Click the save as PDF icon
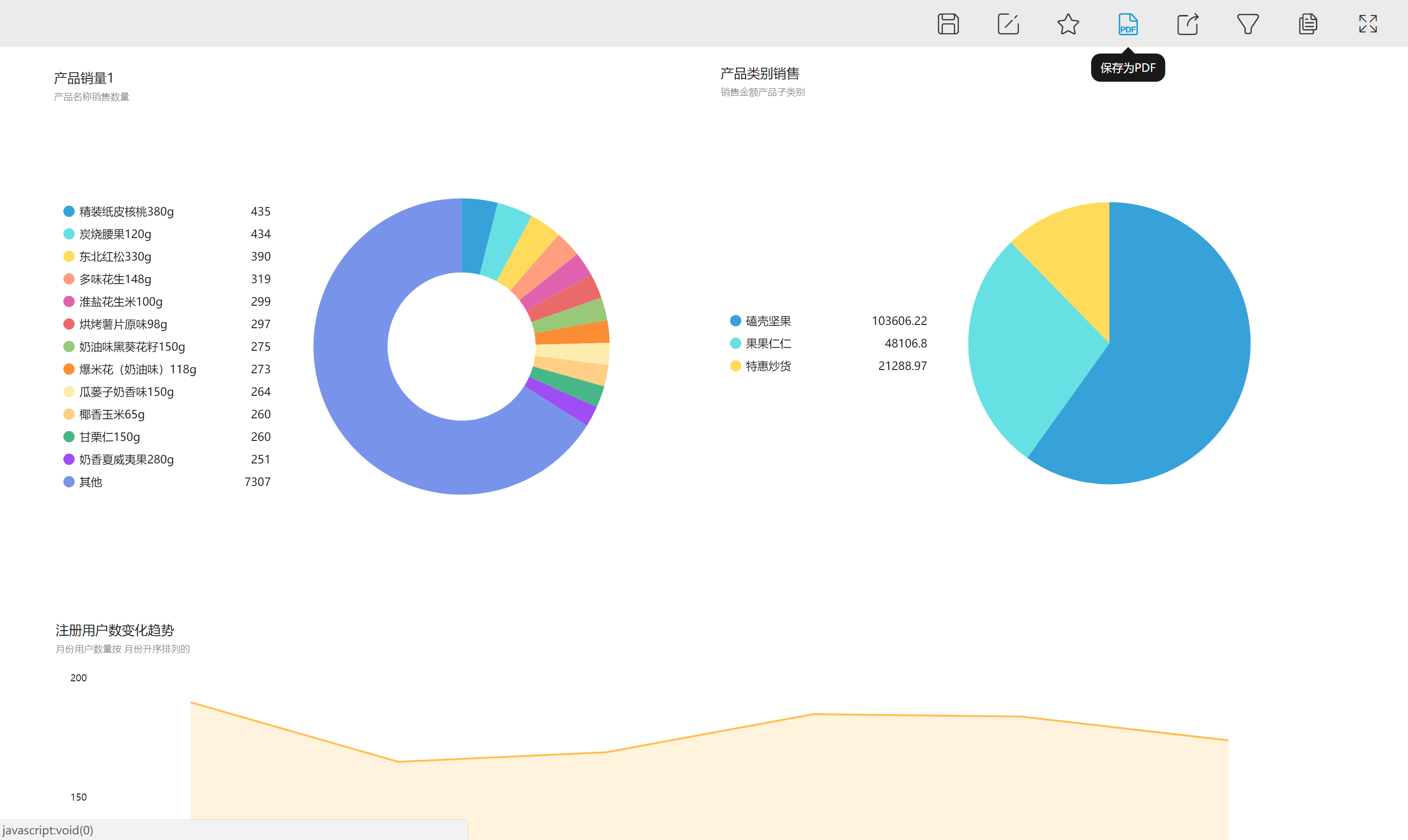1408x840 pixels. [1128, 24]
